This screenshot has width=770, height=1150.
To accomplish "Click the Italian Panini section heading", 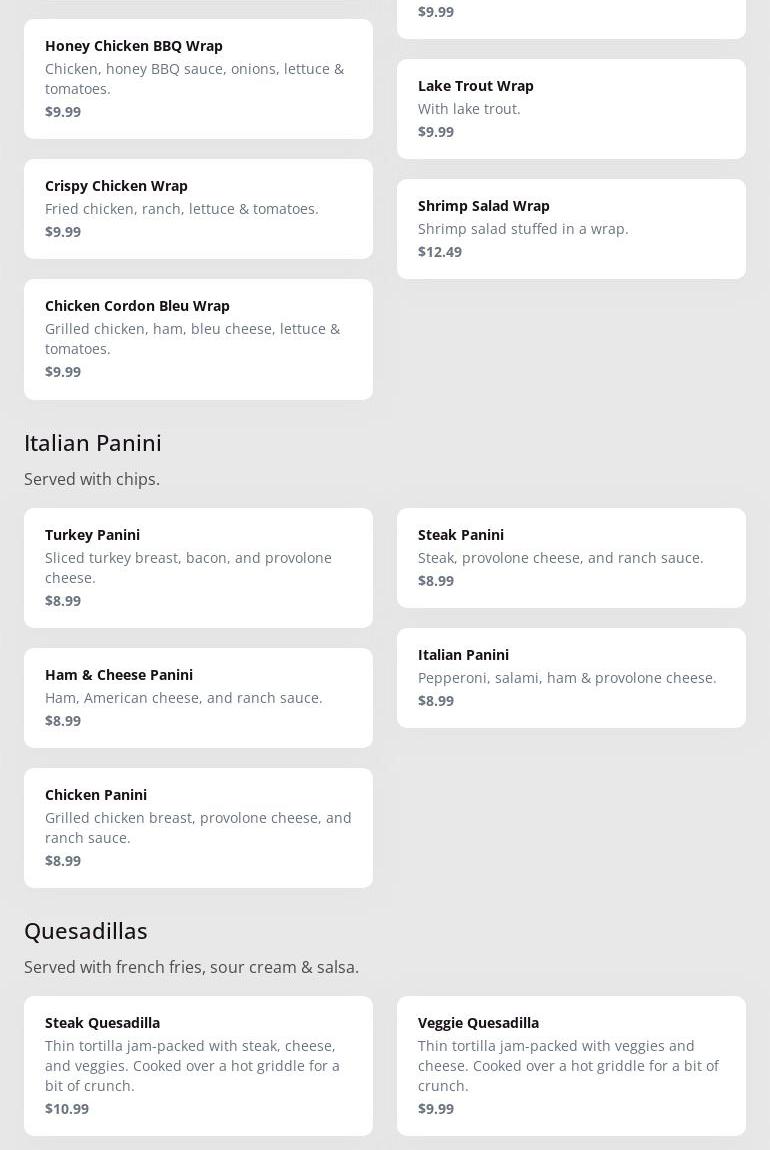I will (x=93, y=442).
